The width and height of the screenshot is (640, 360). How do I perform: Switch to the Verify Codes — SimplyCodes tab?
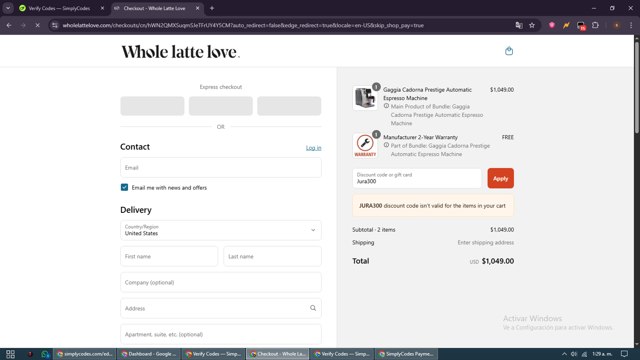[x=59, y=8]
